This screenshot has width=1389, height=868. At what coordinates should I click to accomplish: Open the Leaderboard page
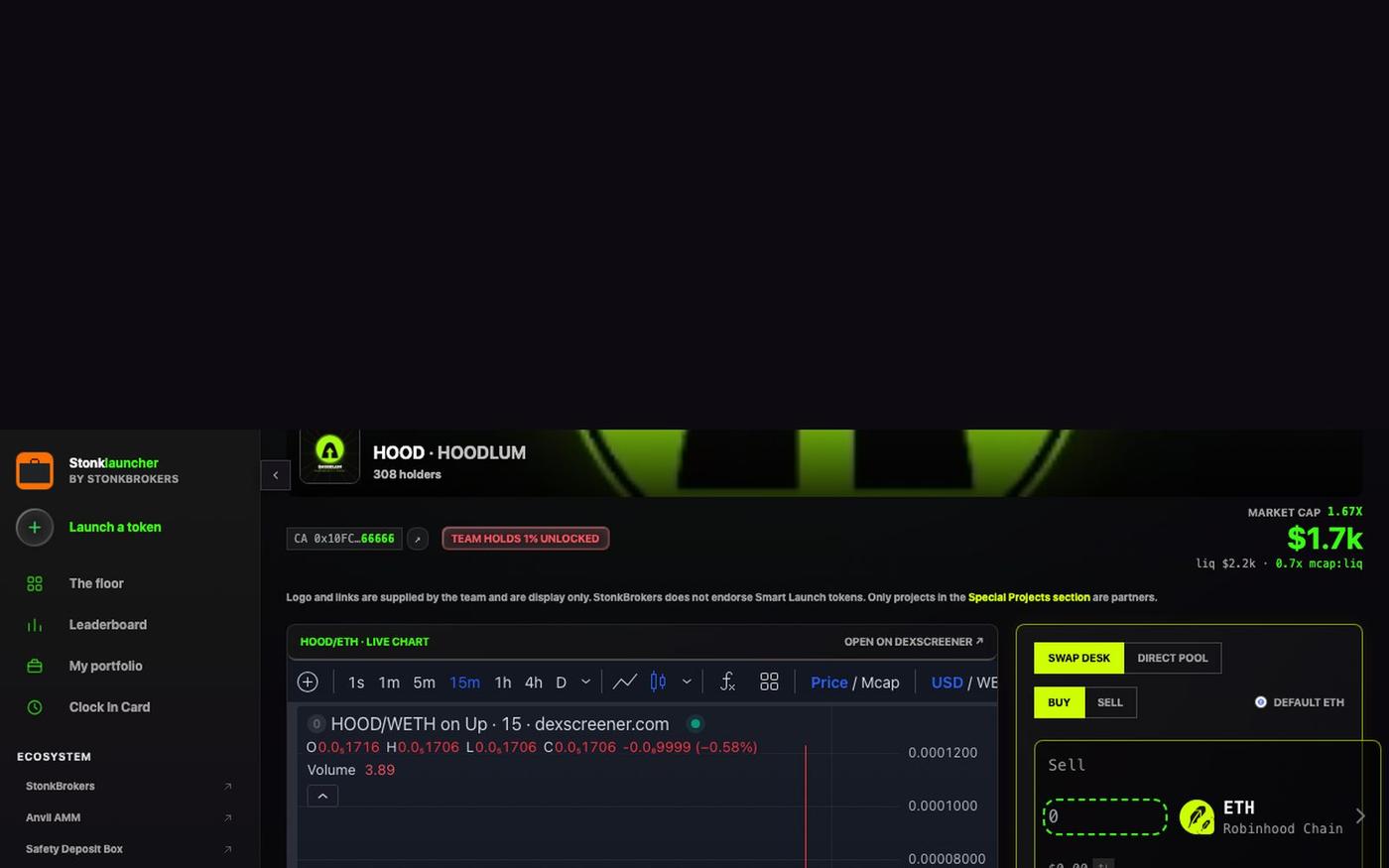[x=108, y=625]
